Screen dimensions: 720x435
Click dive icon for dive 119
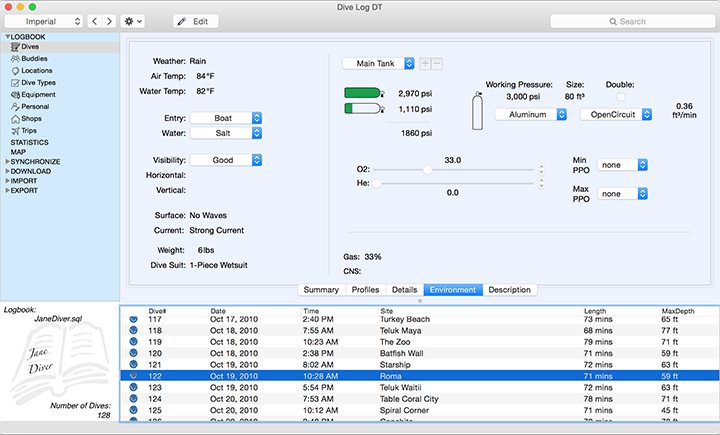(x=133, y=342)
